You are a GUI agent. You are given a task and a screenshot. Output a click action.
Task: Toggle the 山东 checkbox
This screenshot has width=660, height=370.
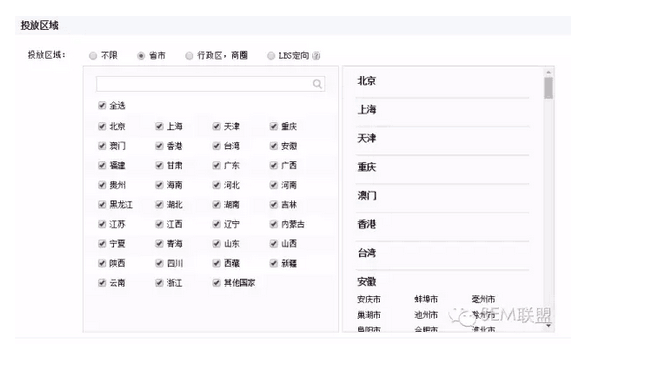(x=216, y=243)
